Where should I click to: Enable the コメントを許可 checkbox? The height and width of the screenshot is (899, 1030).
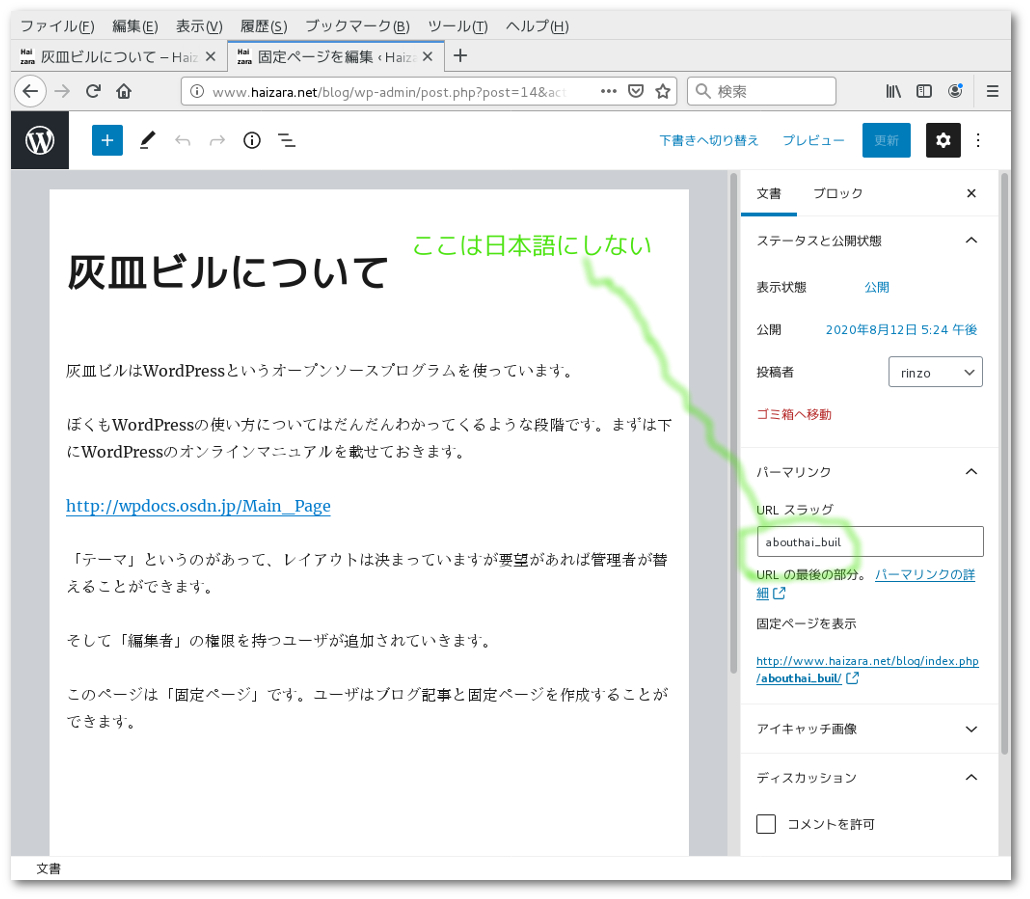point(767,824)
